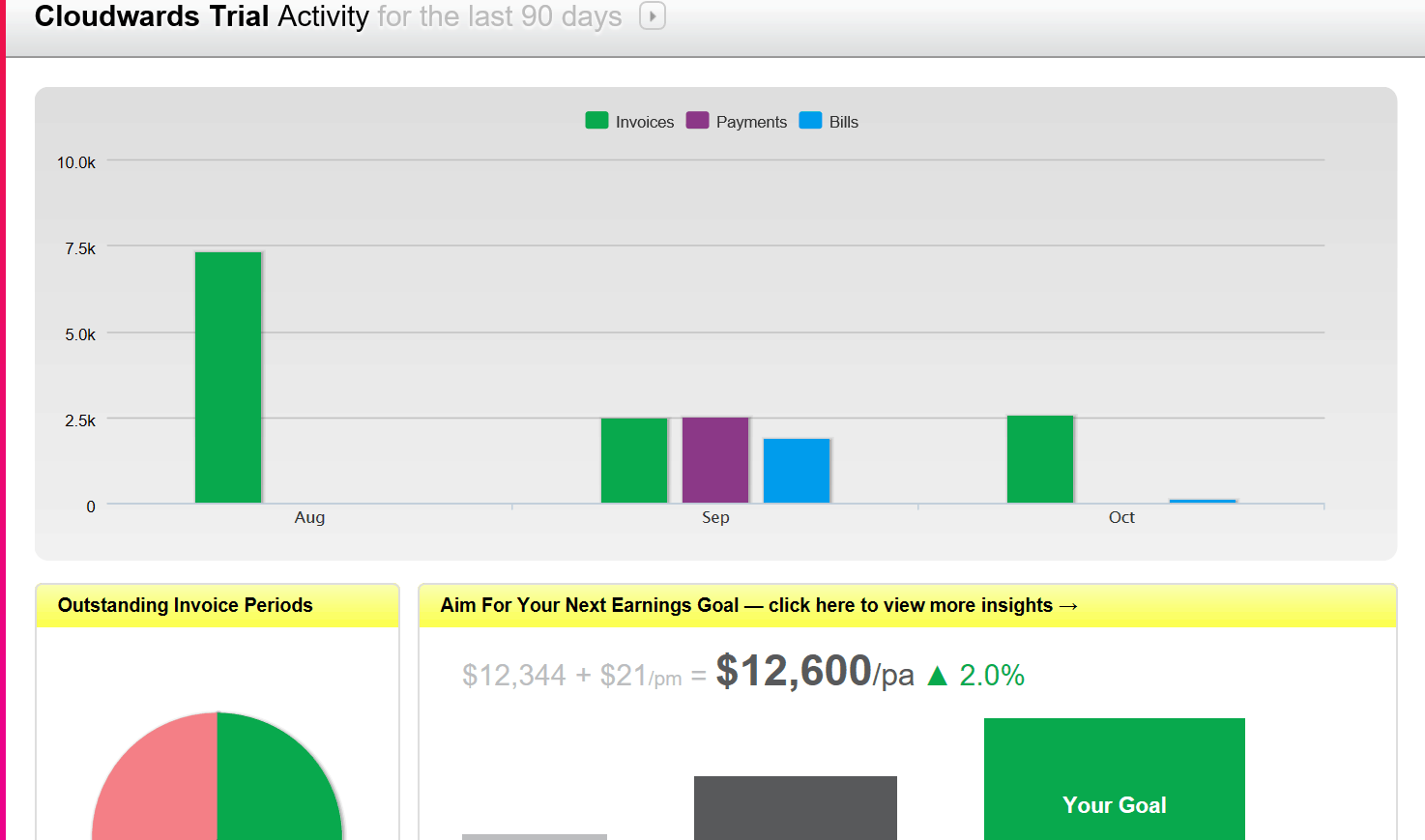Click the '7.5k' axis value
Viewport: 1425px width, 840px height.
(x=80, y=248)
